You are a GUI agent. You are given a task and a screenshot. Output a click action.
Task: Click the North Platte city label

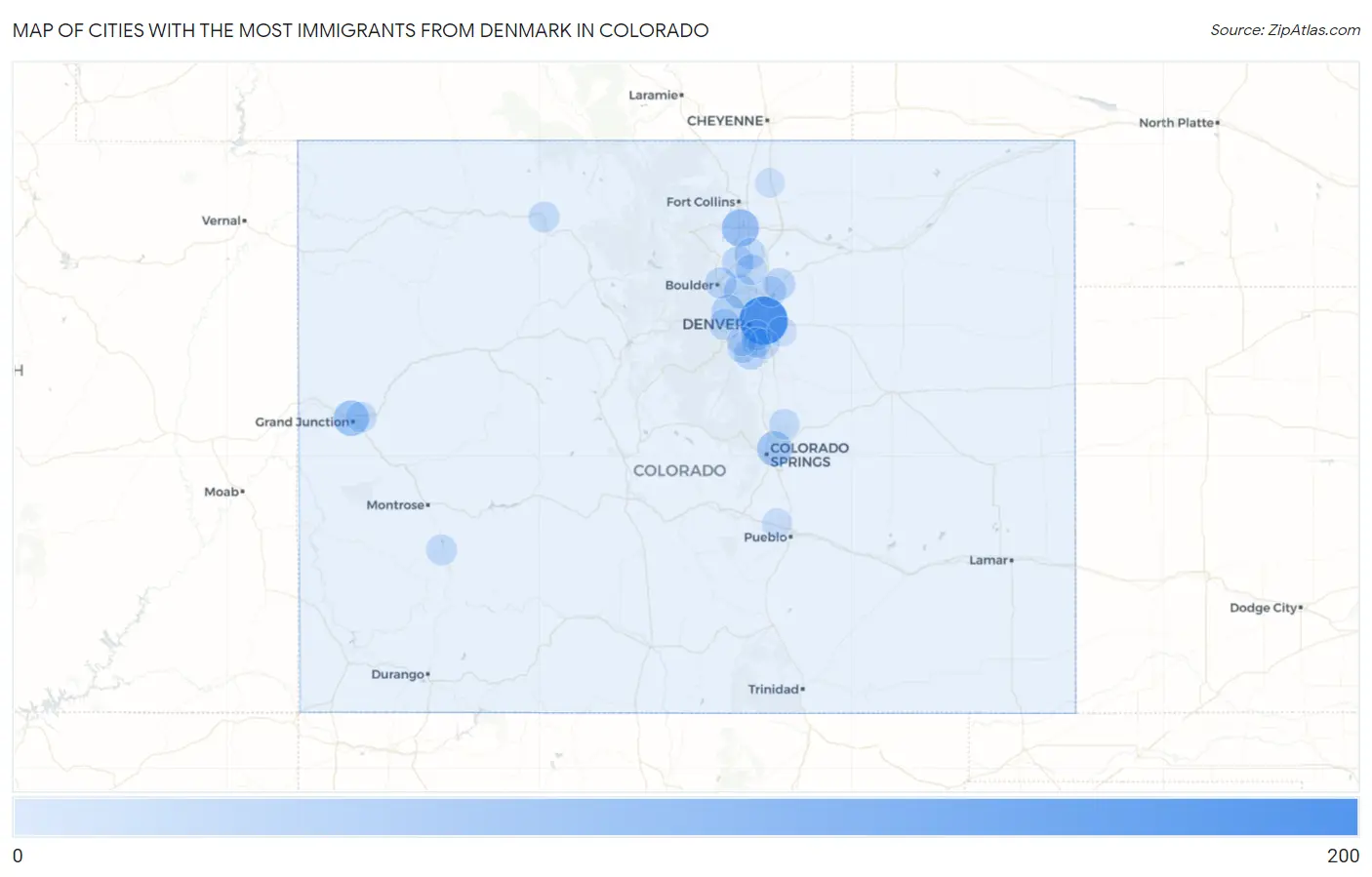[1179, 123]
